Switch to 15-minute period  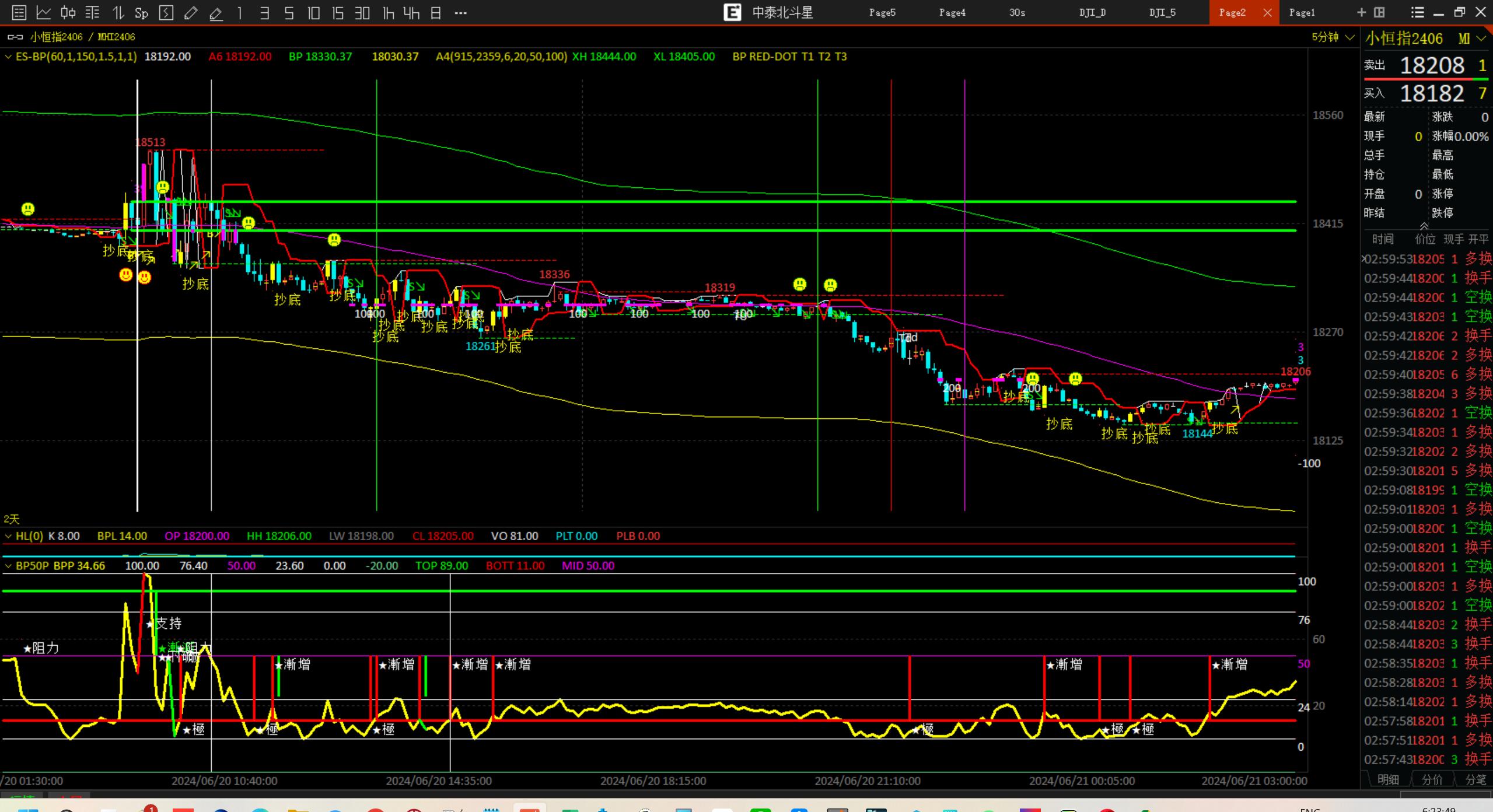pyautogui.click(x=338, y=13)
